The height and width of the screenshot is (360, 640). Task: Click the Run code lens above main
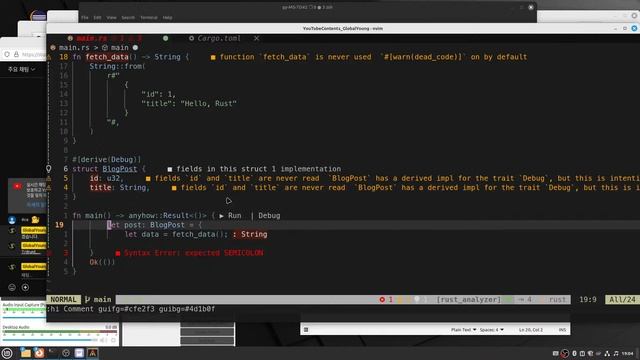pos(231,216)
